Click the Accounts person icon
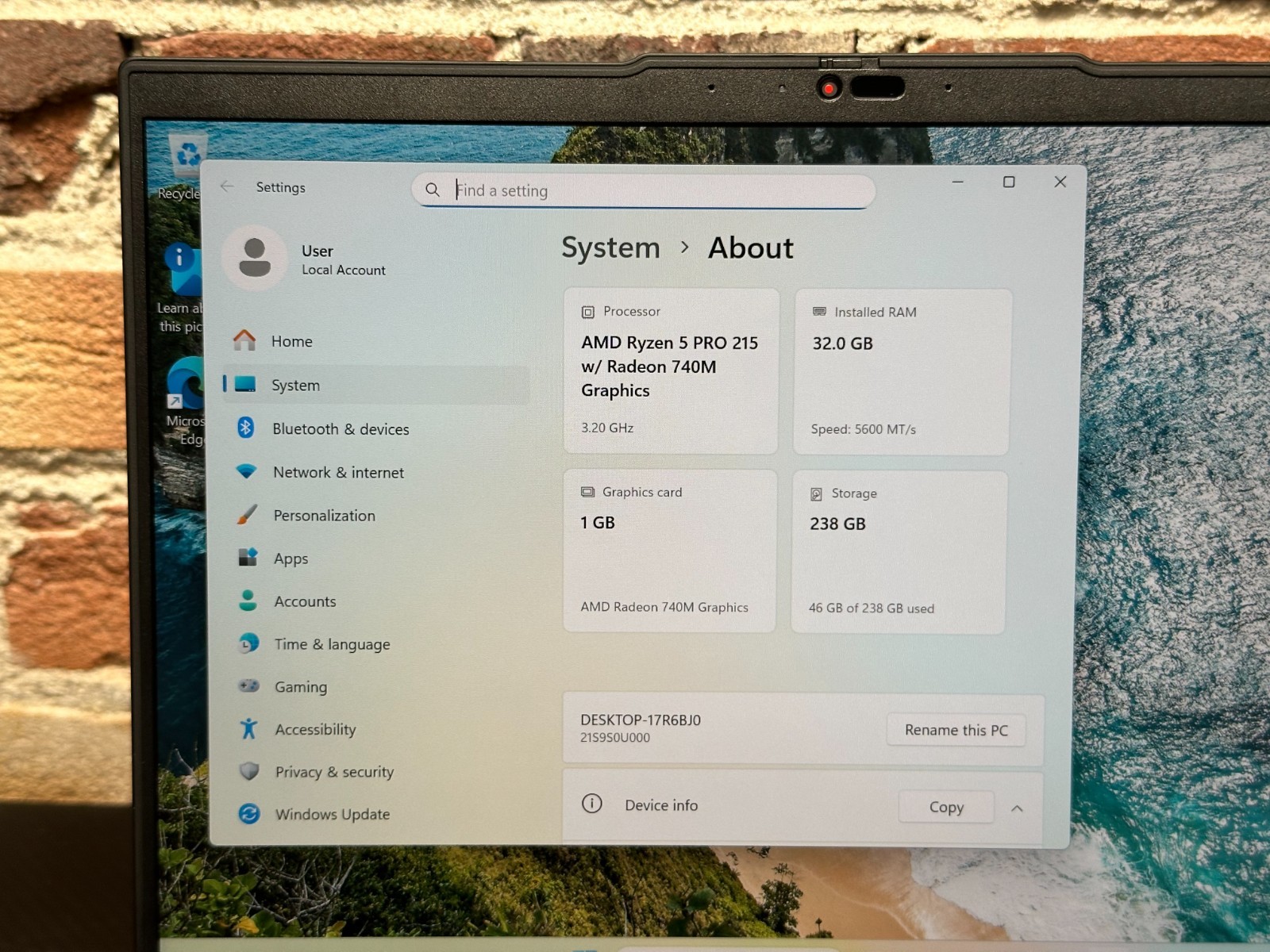The height and width of the screenshot is (952, 1270). click(248, 601)
